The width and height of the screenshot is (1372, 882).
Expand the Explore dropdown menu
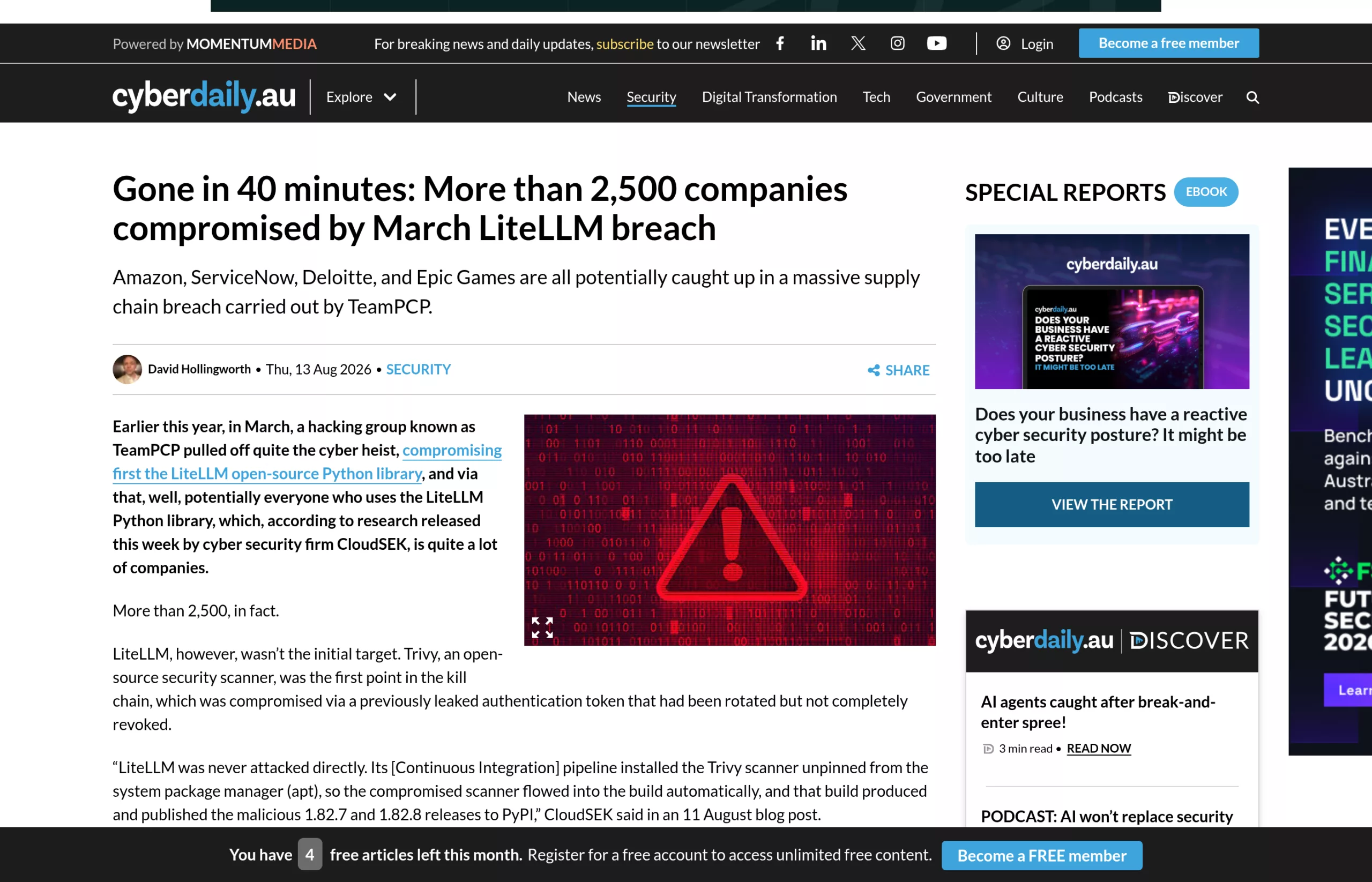pos(361,98)
